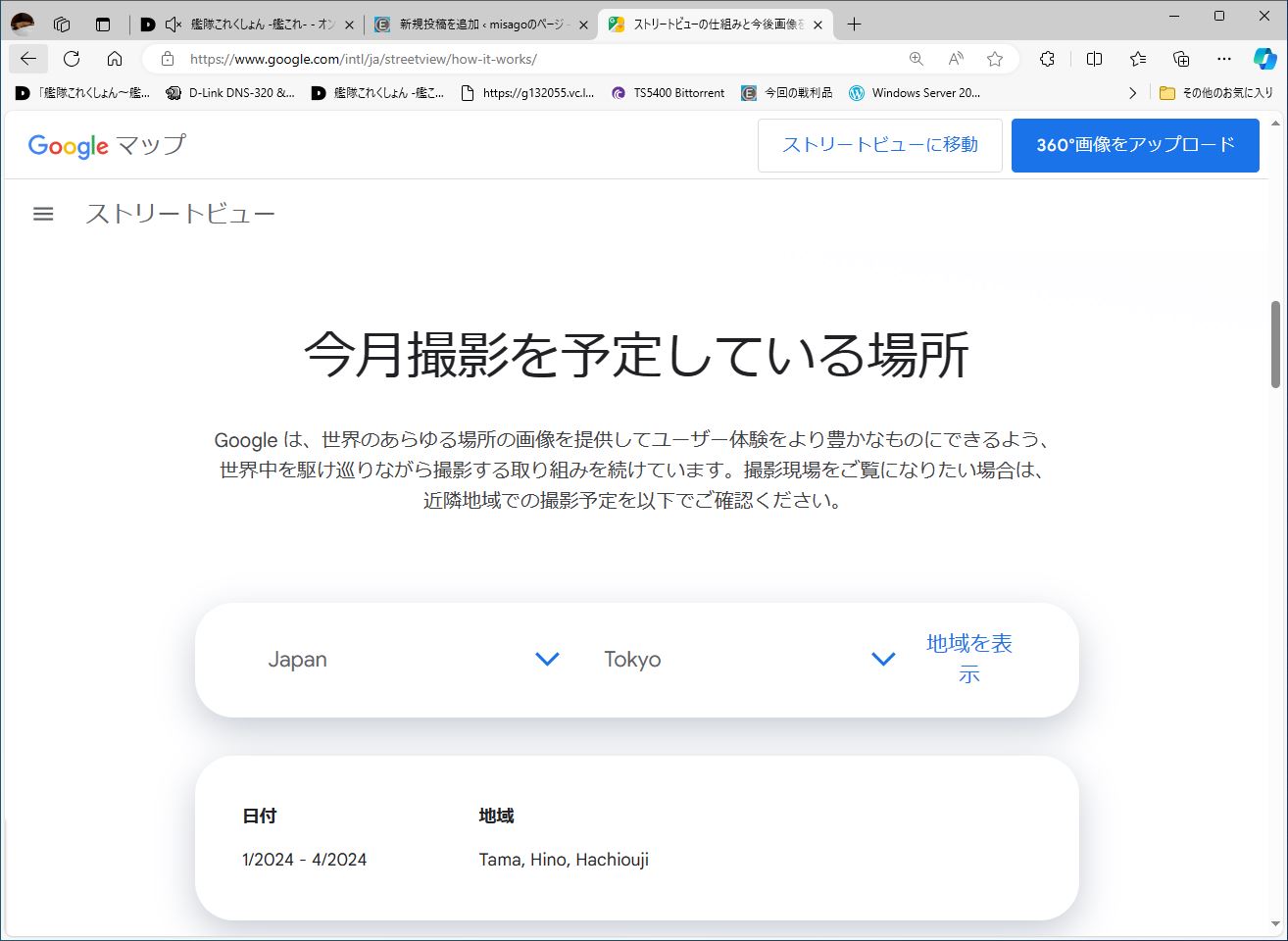Open a new tab with plus icon
Screen dimensions: 1288x941
(854, 25)
